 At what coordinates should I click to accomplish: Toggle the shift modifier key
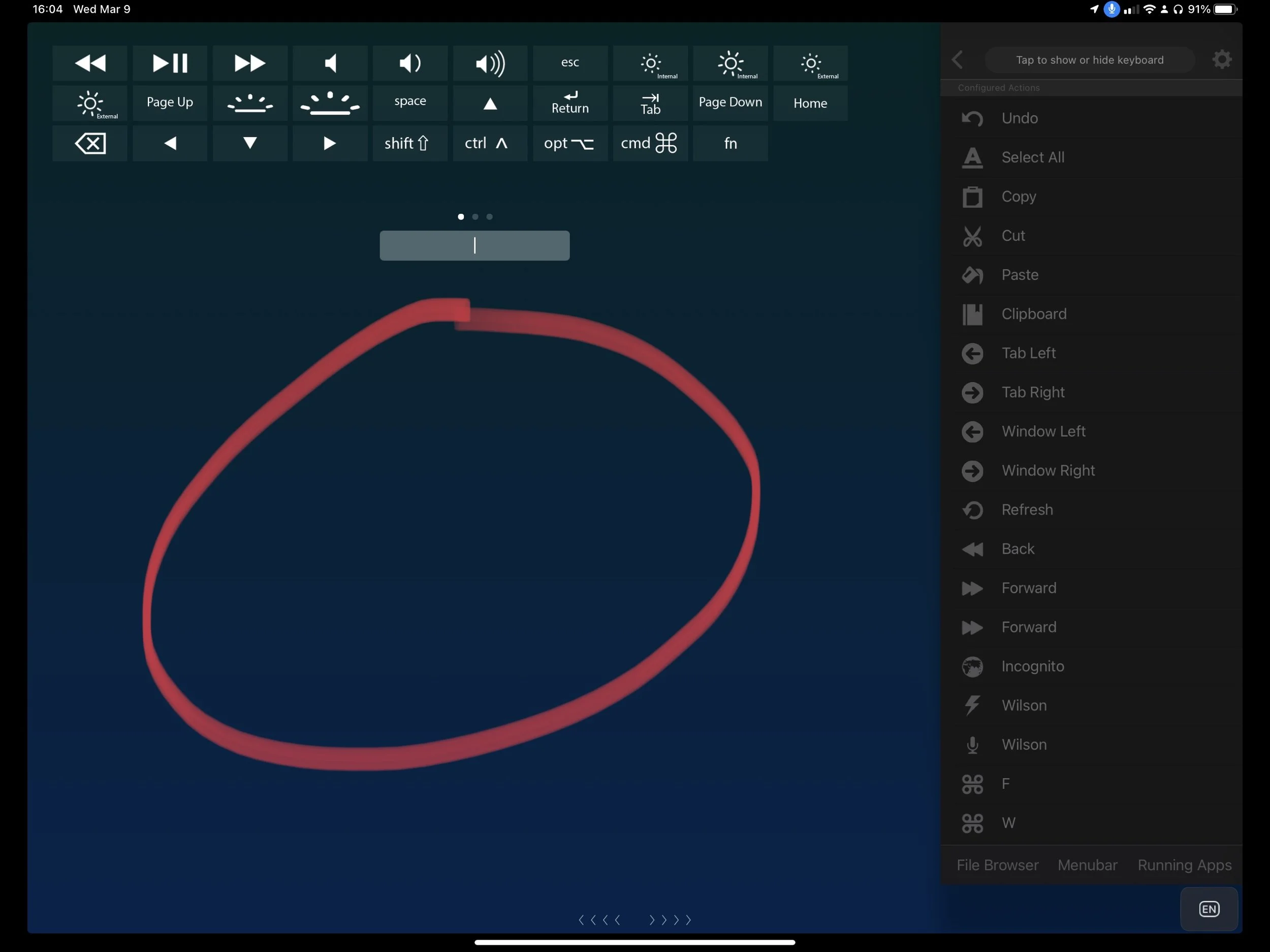[409, 143]
